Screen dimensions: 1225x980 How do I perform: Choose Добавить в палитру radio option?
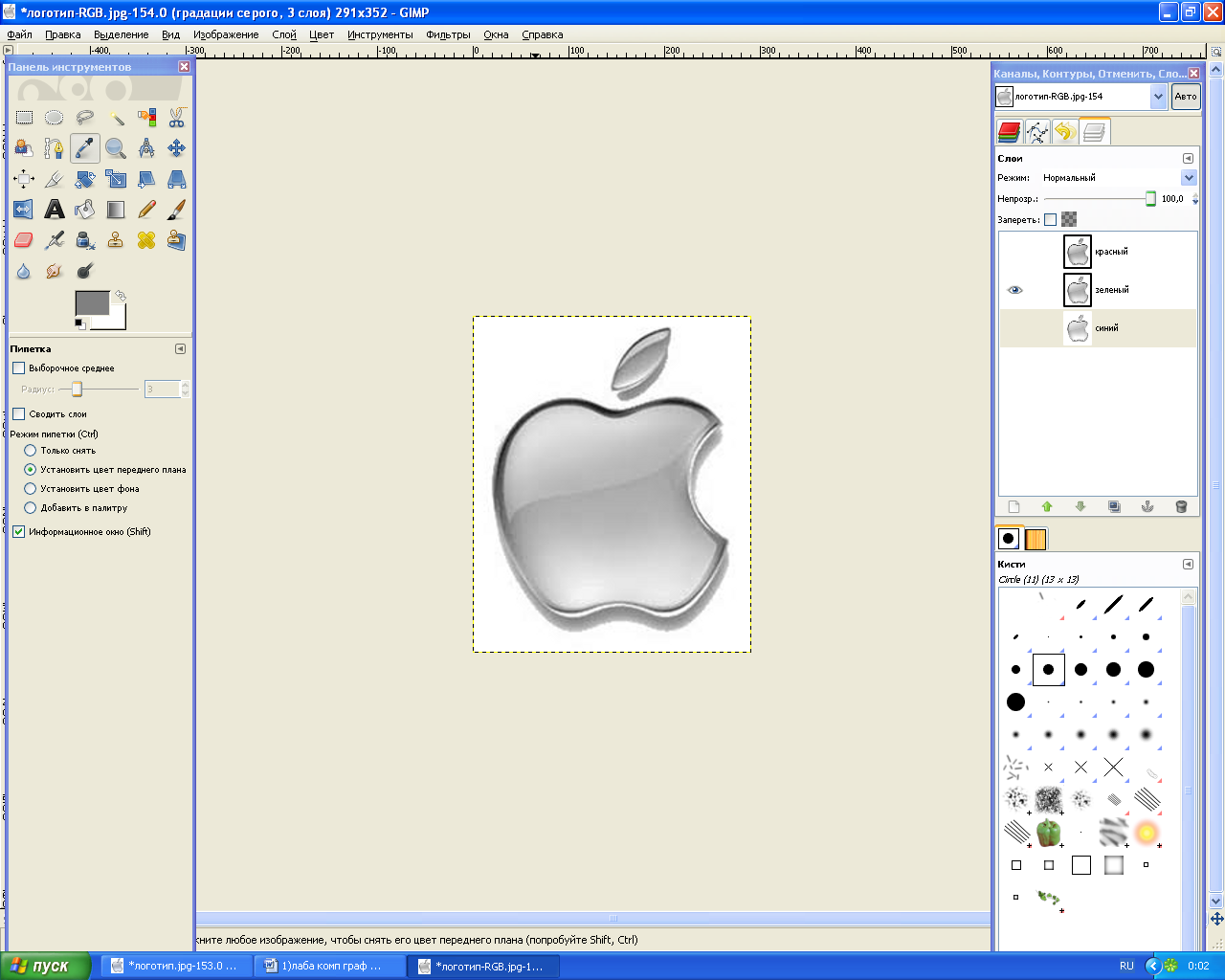click(x=31, y=507)
